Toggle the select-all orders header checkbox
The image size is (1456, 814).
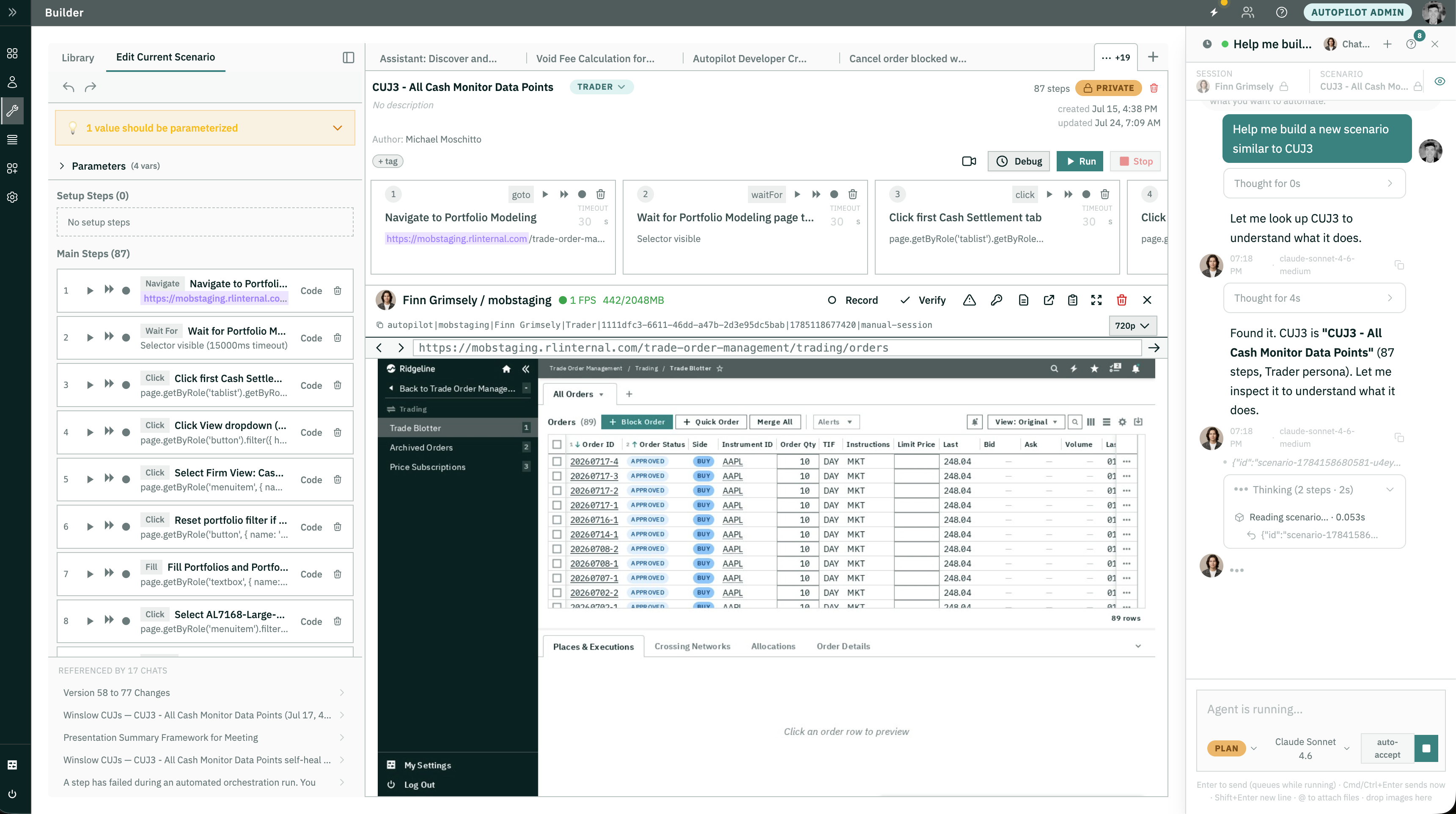tap(557, 444)
